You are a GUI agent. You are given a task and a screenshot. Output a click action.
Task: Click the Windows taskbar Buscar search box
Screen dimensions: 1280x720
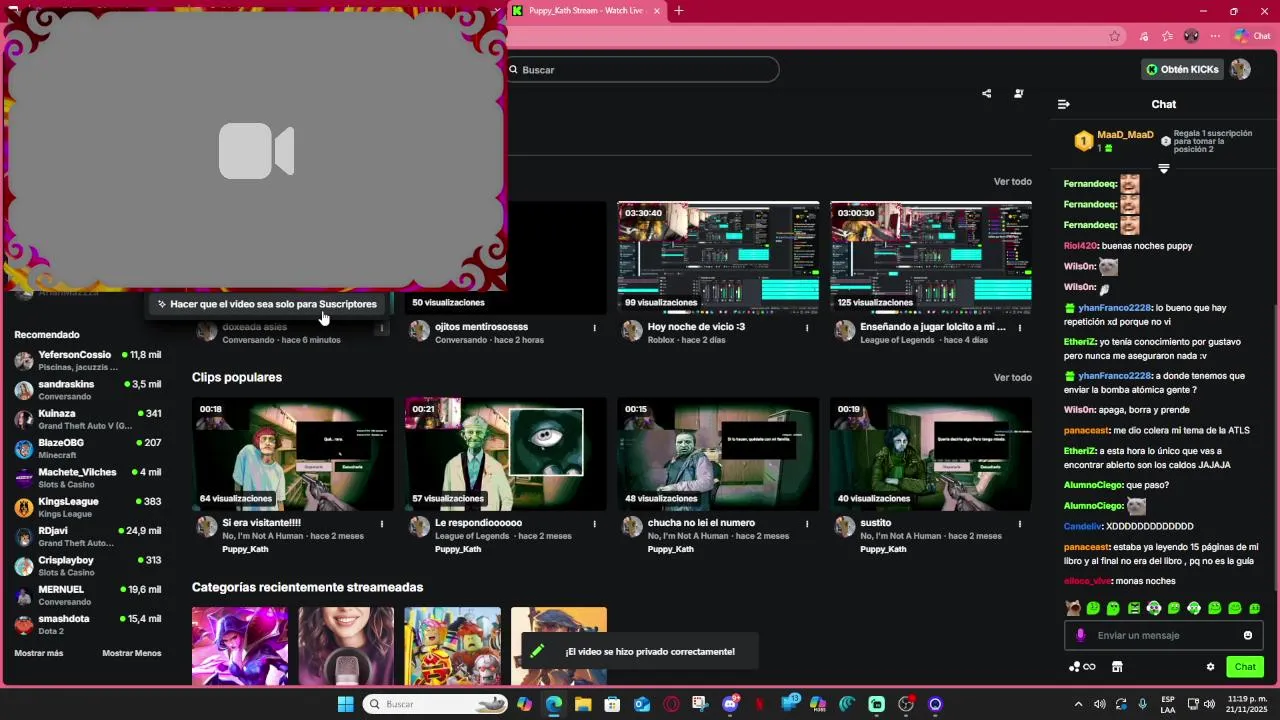coord(436,704)
